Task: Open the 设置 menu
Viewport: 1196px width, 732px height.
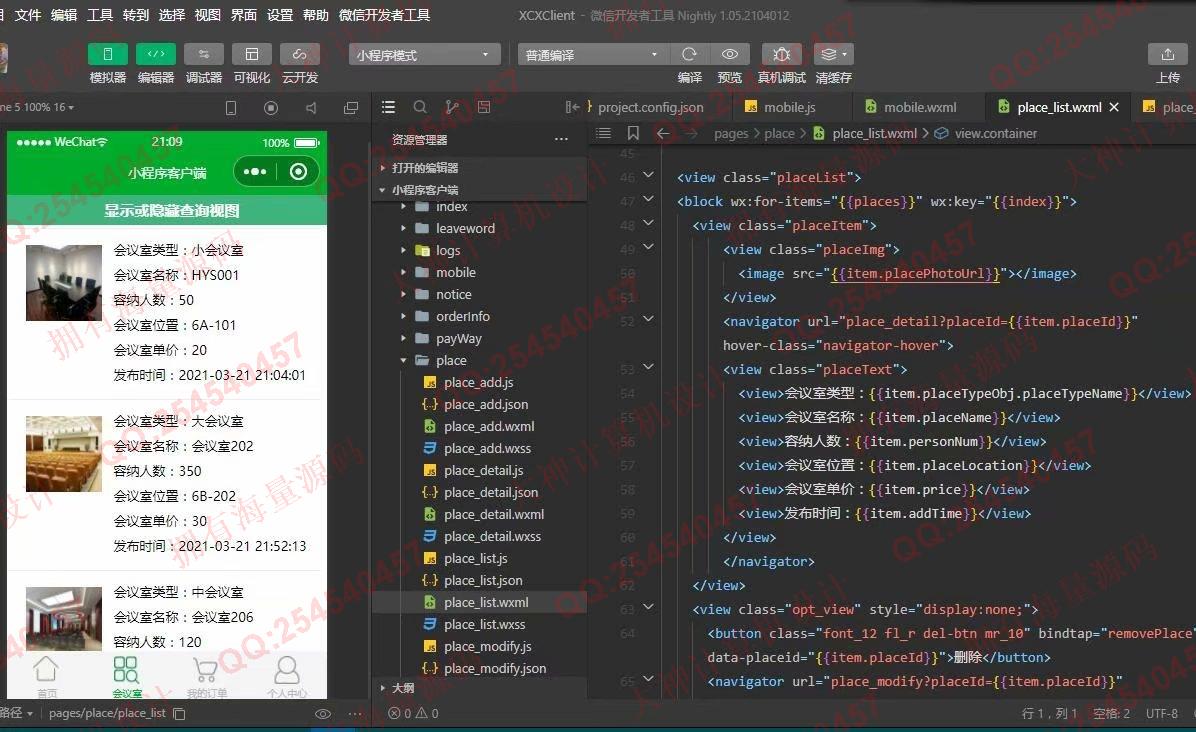Action: [280, 15]
